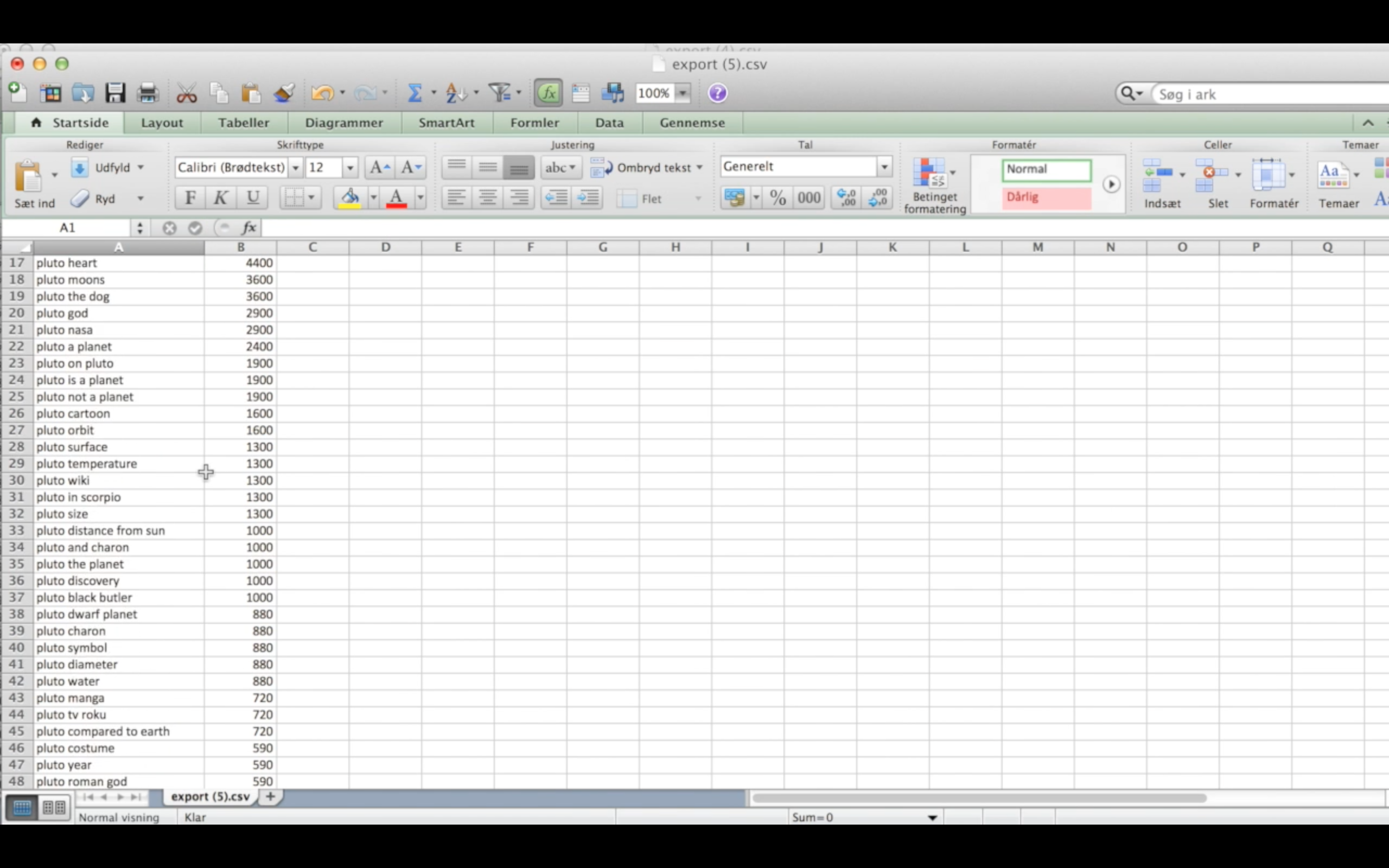Toggle the formula bar fx button
This screenshot has width=1389, height=868.
548,93
